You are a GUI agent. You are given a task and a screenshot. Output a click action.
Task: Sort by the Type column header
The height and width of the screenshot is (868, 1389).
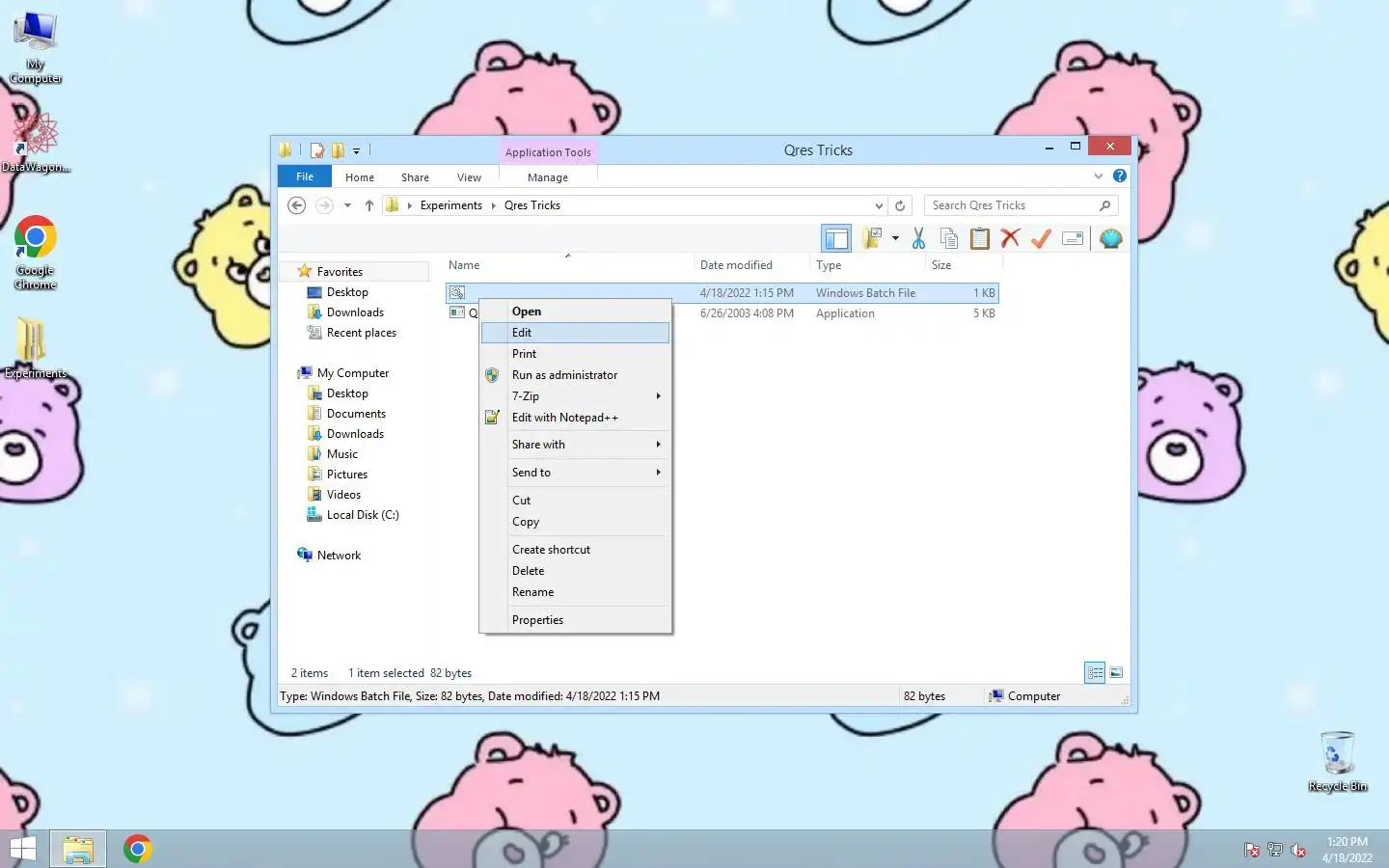click(x=866, y=265)
